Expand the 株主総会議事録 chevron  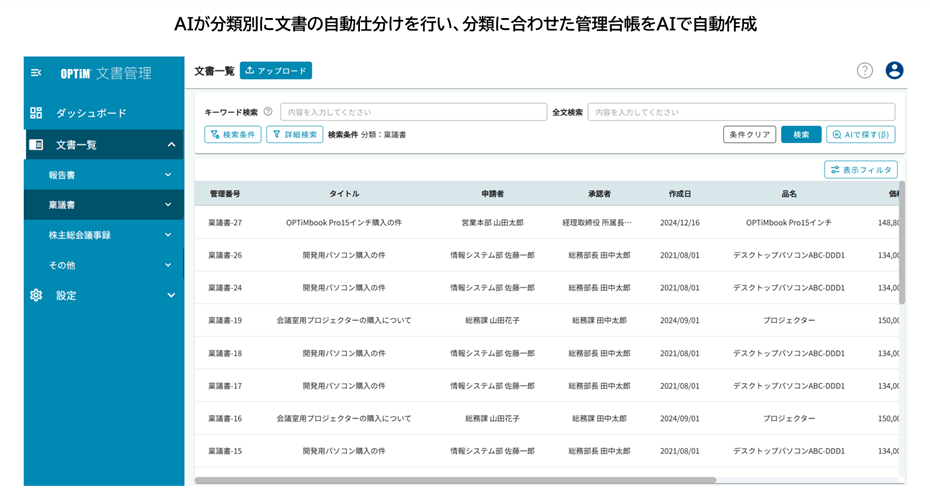pos(168,235)
